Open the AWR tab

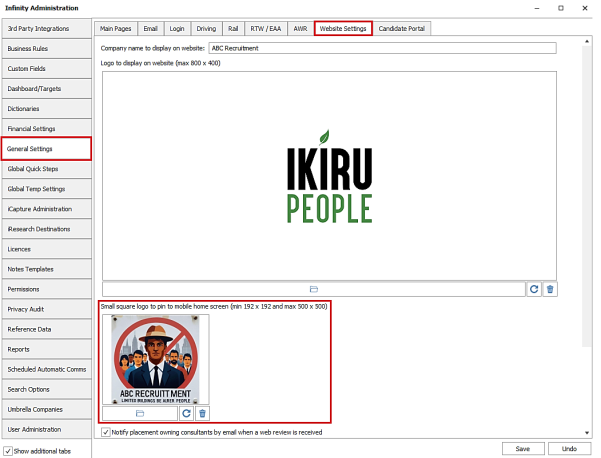pos(300,29)
